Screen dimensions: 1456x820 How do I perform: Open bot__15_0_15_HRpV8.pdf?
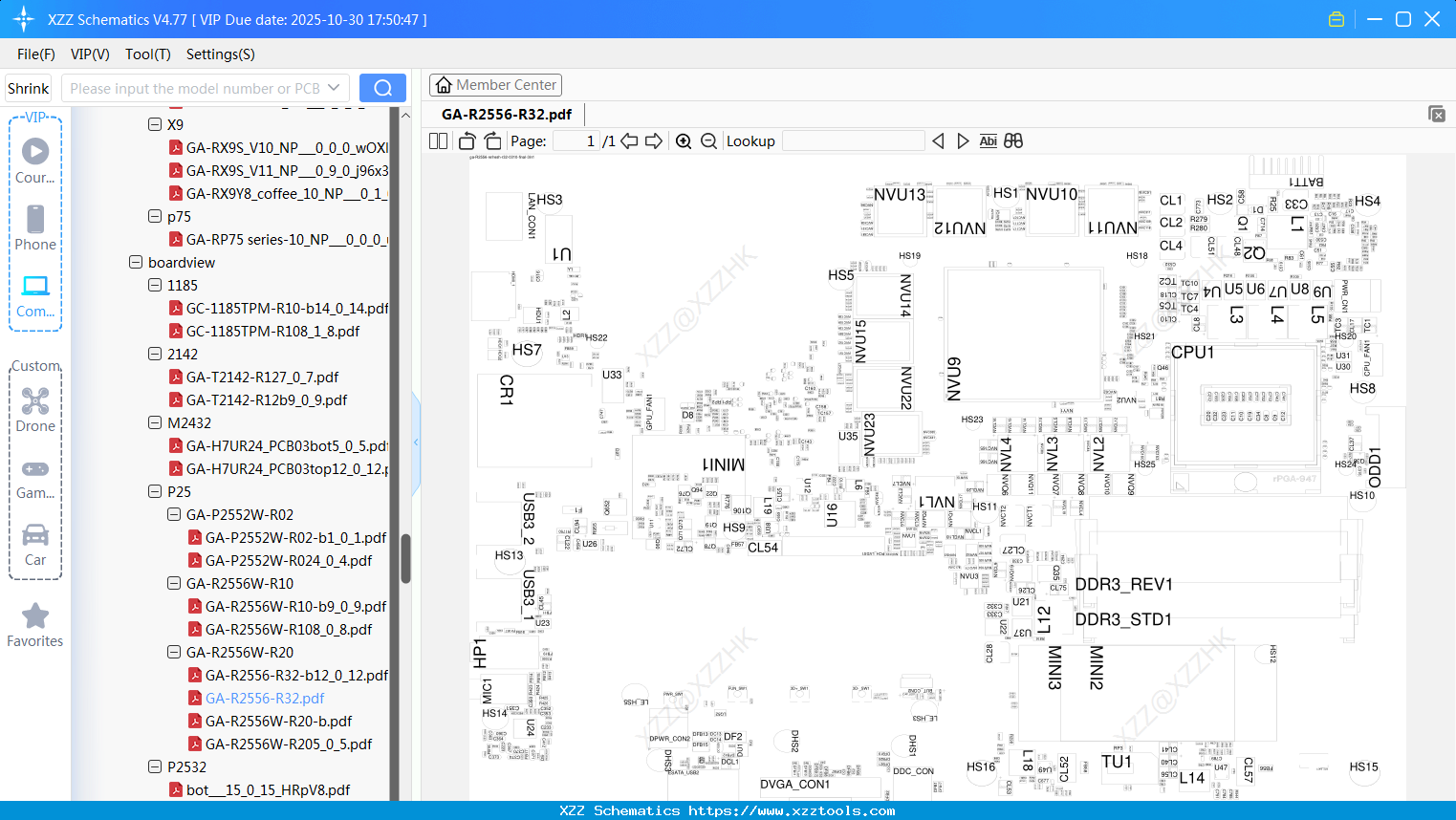tap(260, 789)
